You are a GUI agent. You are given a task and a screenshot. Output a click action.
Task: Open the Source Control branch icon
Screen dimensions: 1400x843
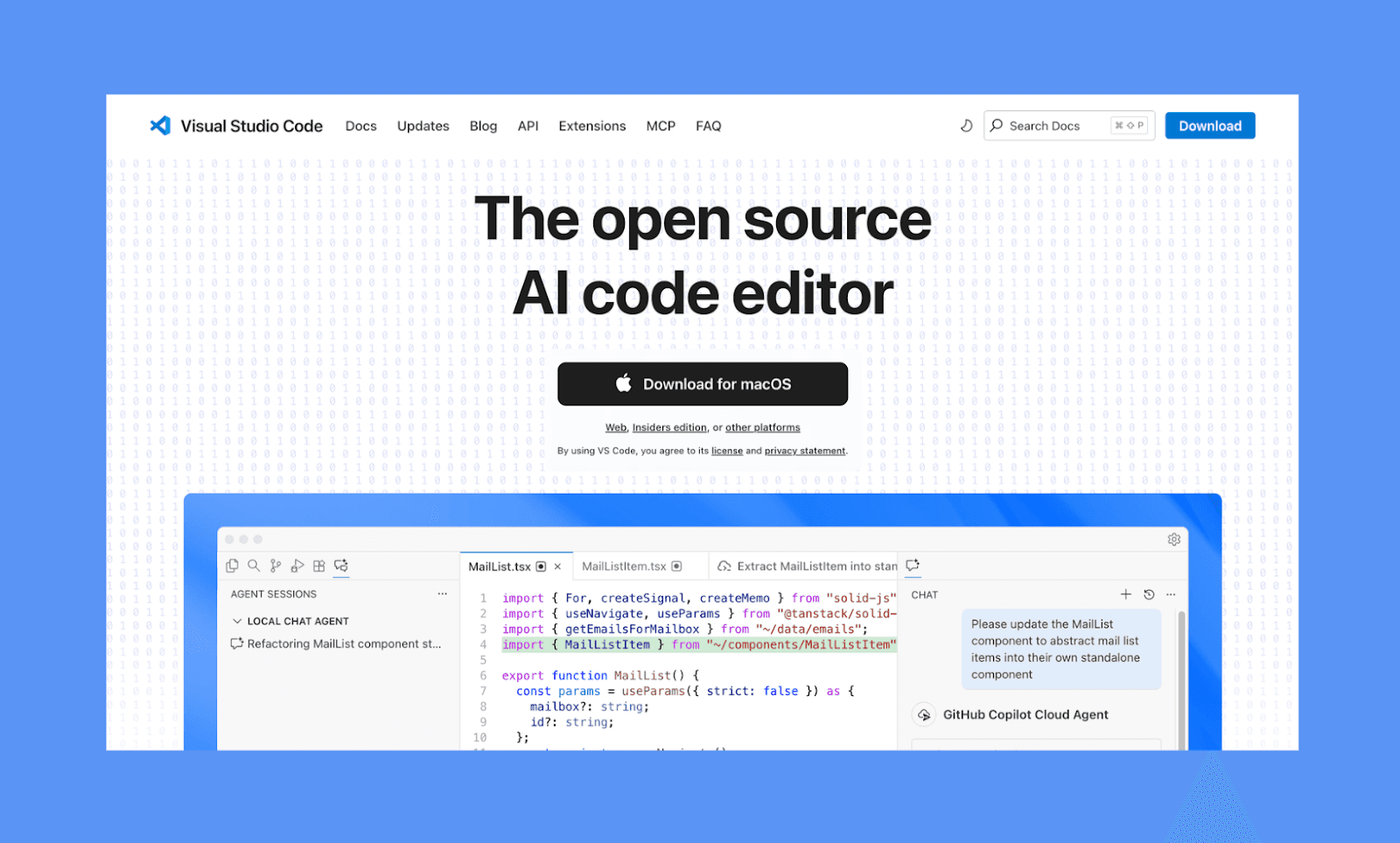click(276, 566)
